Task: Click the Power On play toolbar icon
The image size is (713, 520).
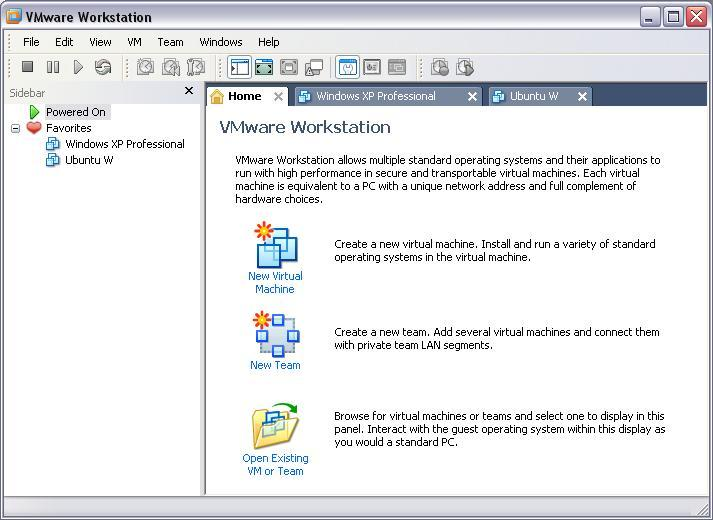Action: click(78, 67)
